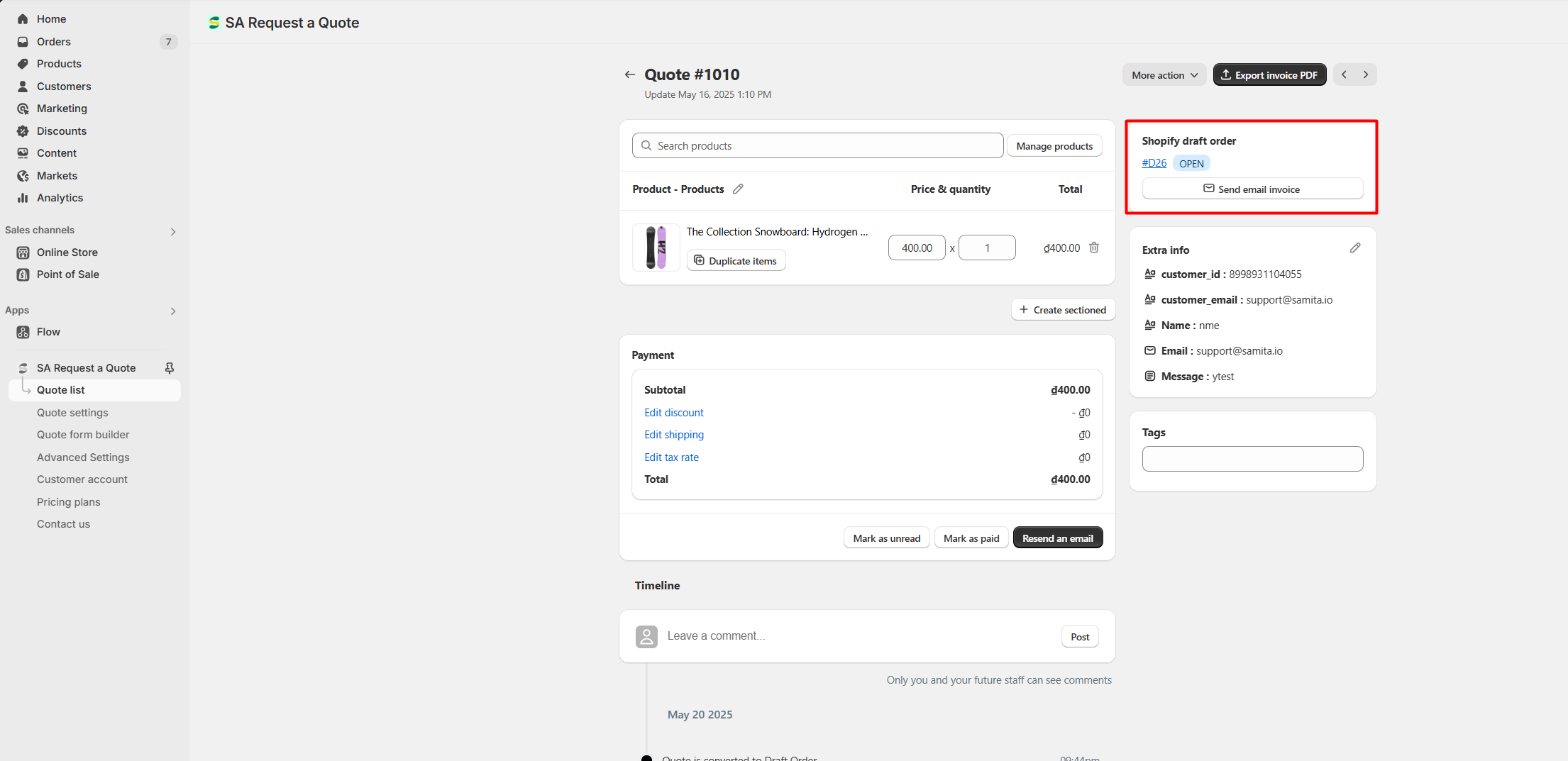Image resolution: width=1568 pixels, height=761 pixels.
Task: Click the snowboard product thumbnail
Action: pyautogui.click(x=656, y=248)
